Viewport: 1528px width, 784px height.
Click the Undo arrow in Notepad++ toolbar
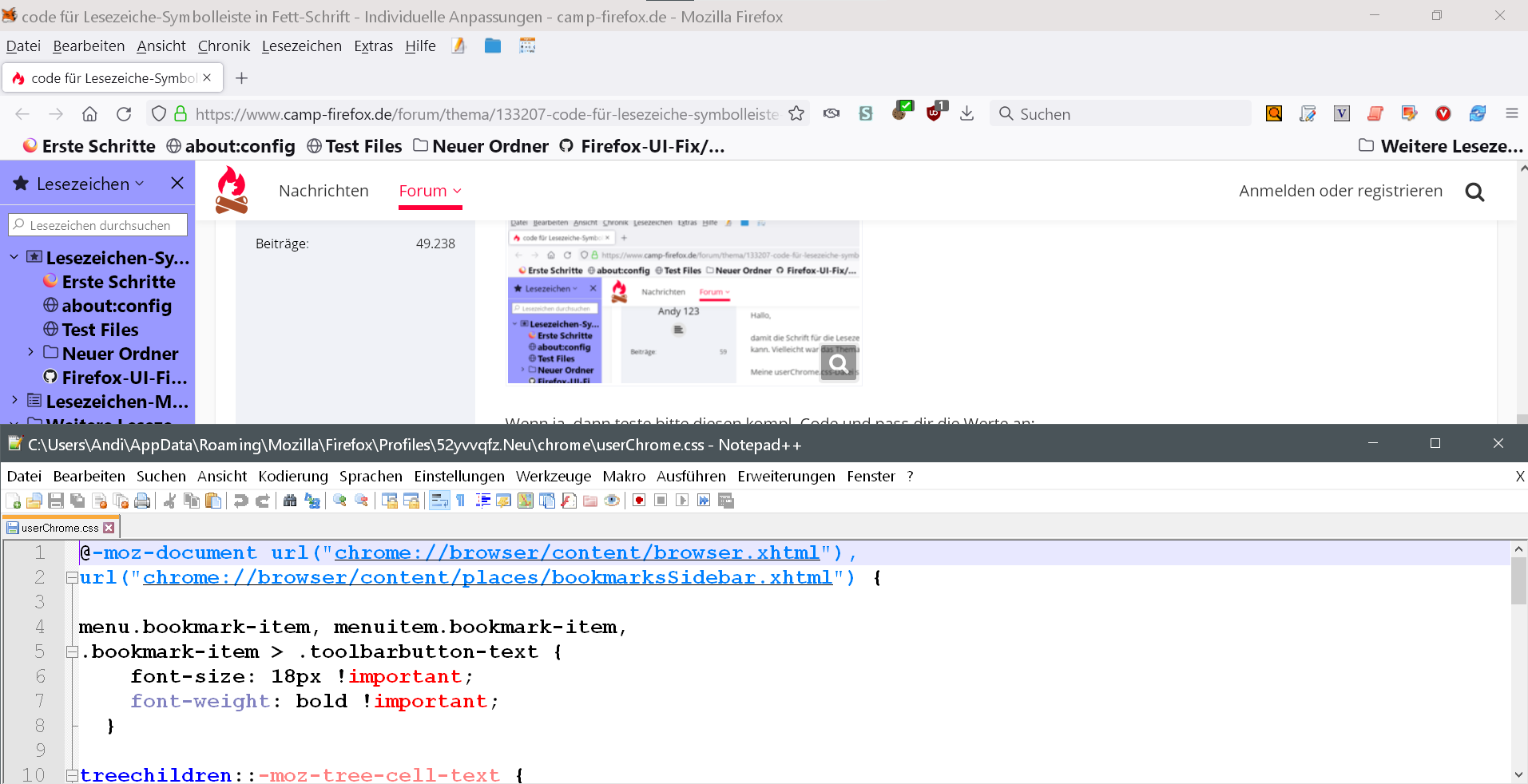coord(240,501)
